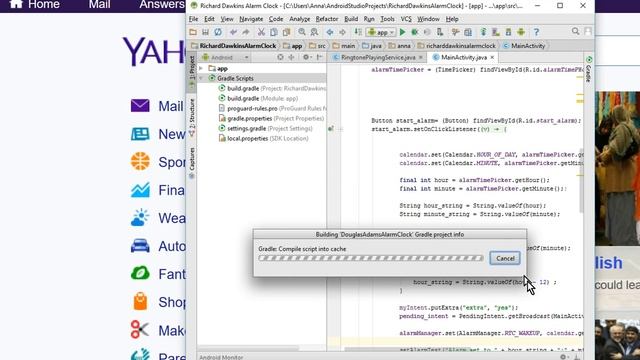Image resolution: width=640 pixels, height=360 pixels.
Task: Click the Synchronize refresh toolbar icon
Action: pos(218,32)
